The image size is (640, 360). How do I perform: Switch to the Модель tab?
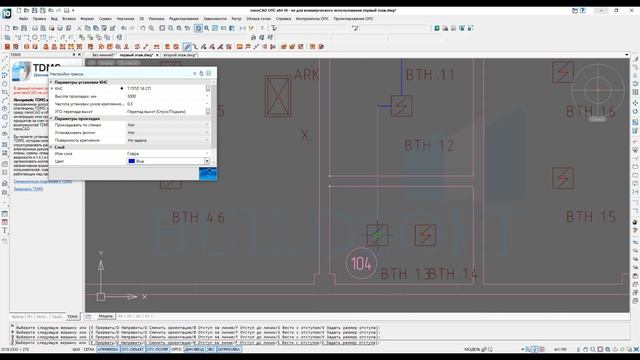105,316
